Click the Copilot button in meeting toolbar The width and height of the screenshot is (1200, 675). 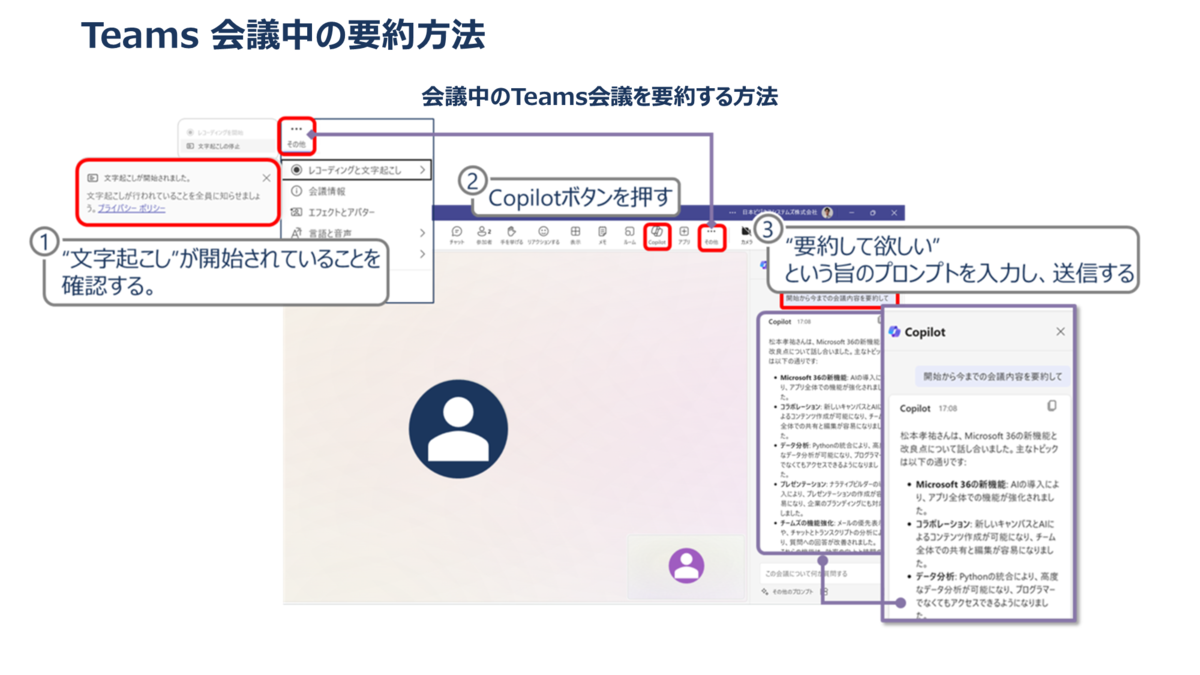pyautogui.click(x=657, y=236)
